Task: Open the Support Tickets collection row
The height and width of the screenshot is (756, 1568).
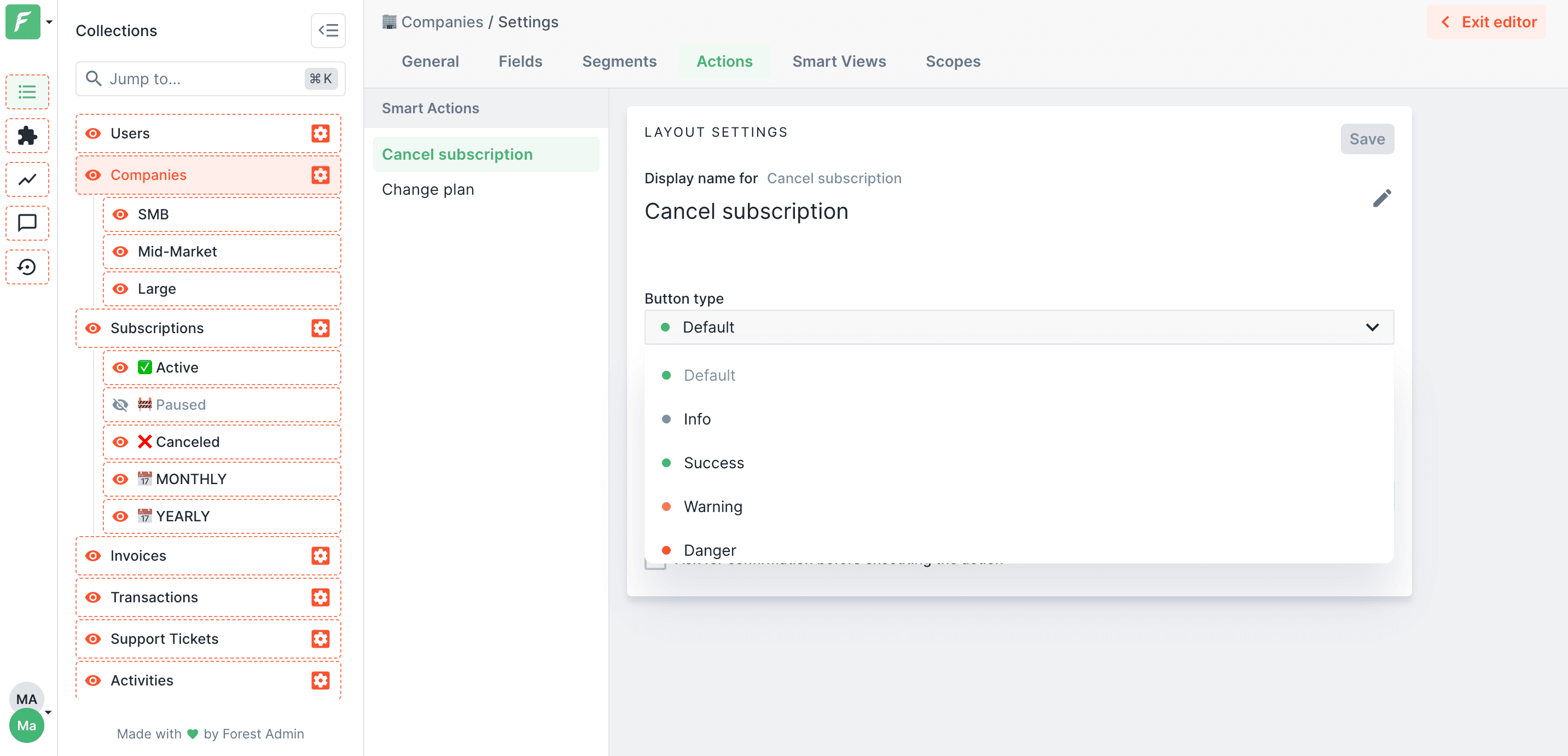Action: click(208, 639)
